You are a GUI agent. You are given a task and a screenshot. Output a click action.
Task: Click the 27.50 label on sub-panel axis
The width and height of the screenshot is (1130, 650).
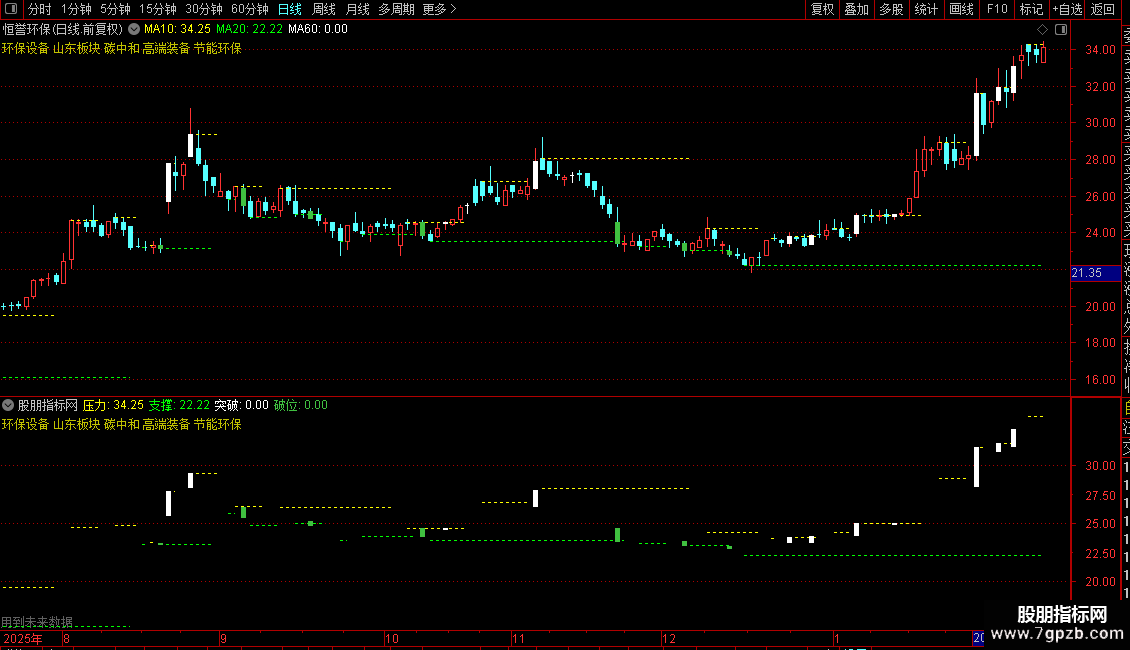pos(1100,496)
